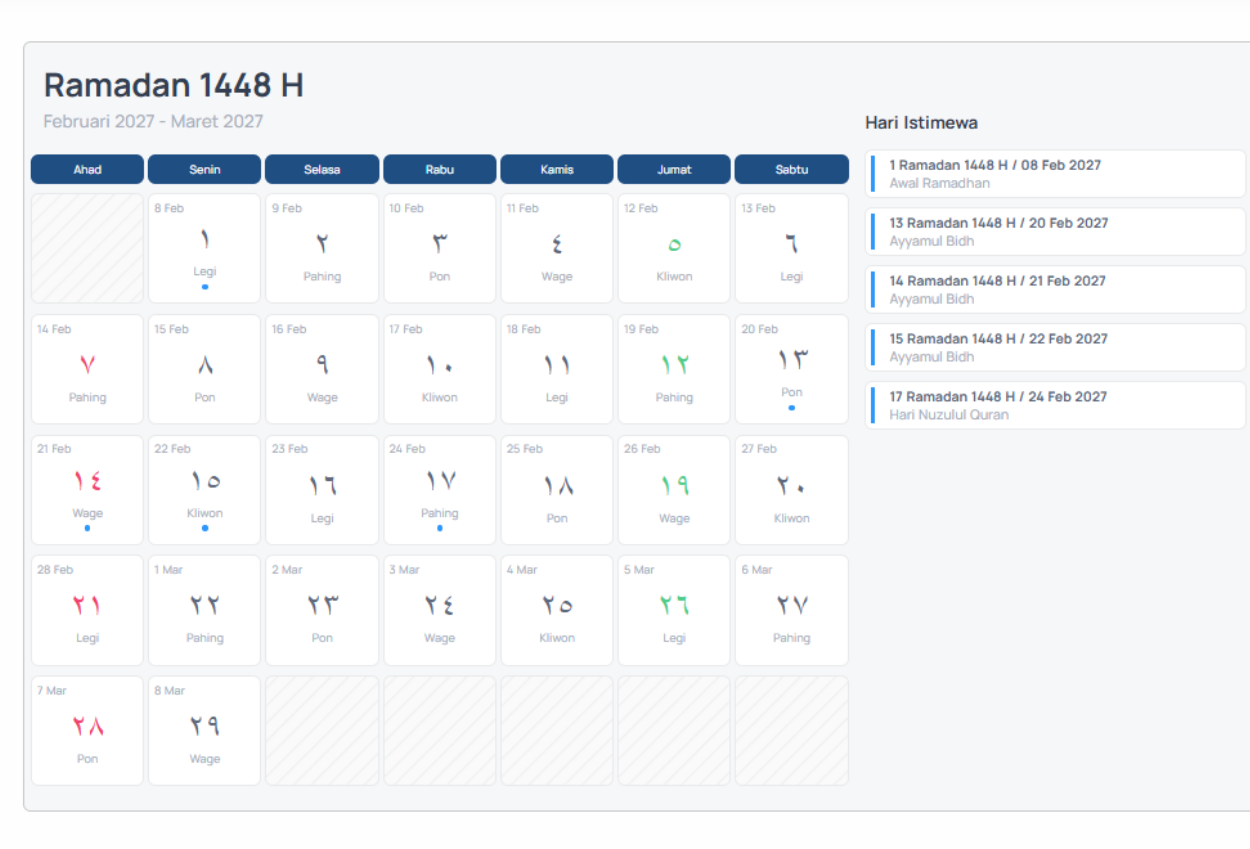Select the 8 Mar Wage day cell
This screenshot has width=1250, height=849.
click(204, 731)
